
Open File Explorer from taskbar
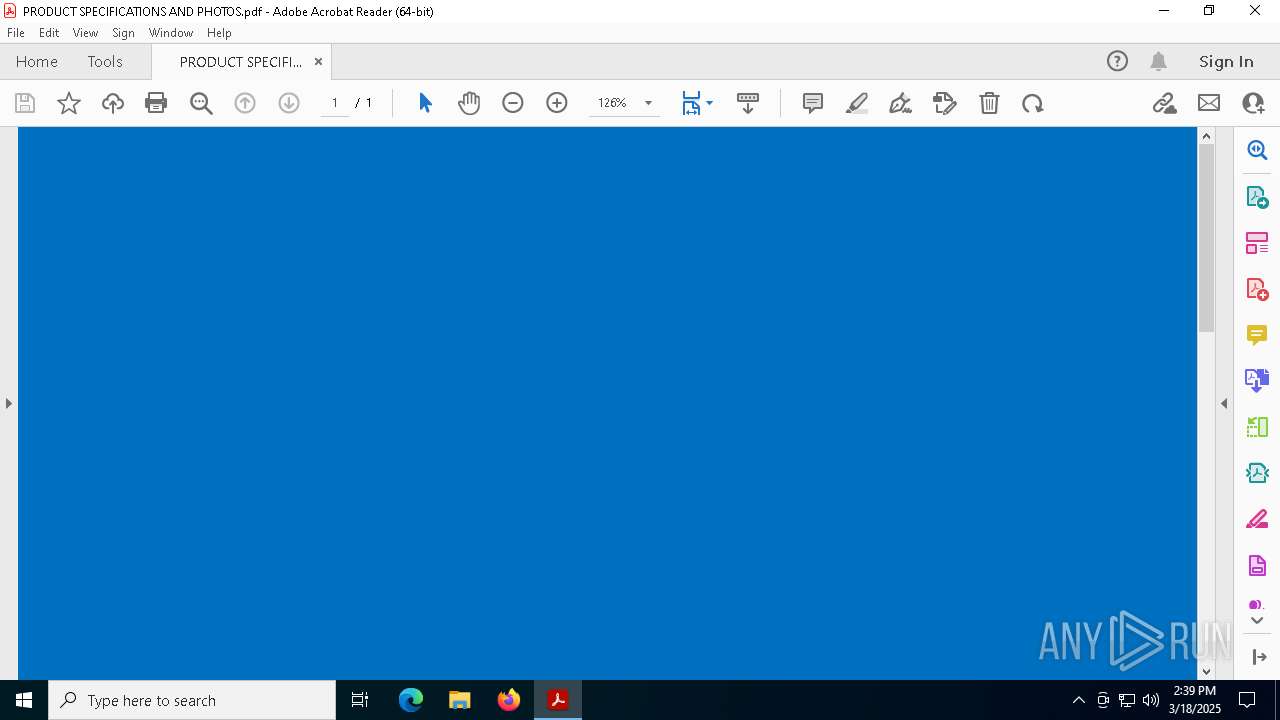[460, 700]
